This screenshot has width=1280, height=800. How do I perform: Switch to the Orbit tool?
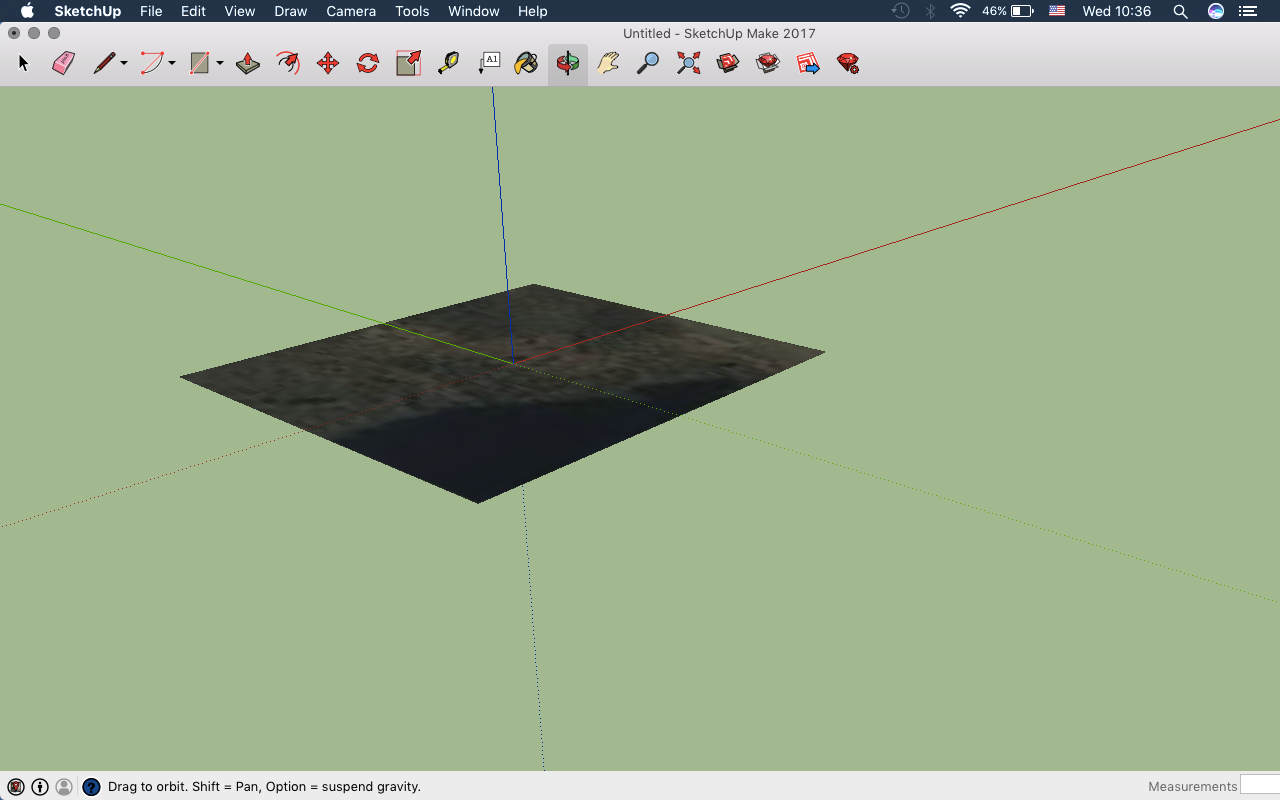pos(567,62)
